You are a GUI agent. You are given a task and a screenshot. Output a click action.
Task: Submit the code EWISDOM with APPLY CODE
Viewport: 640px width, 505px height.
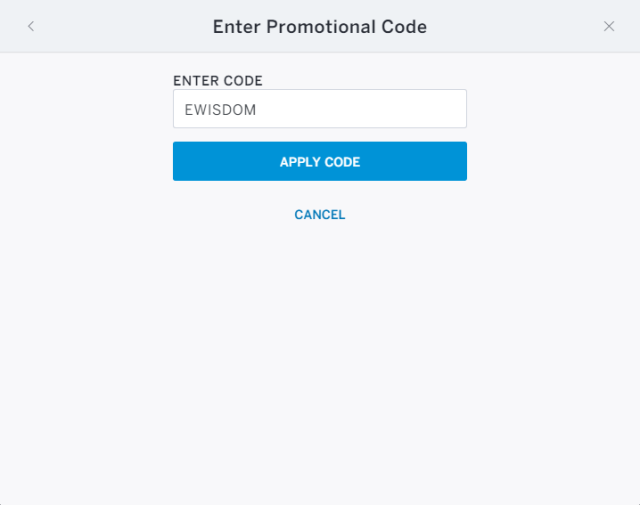click(x=320, y=161)
